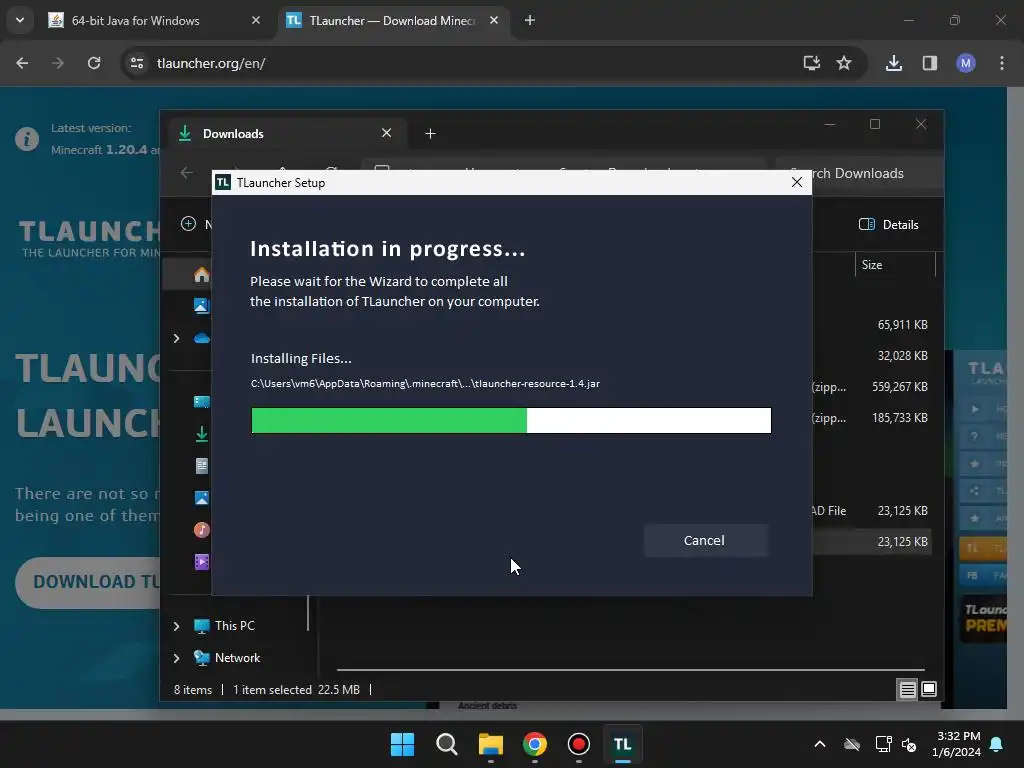
Task: Open File Explorer from the taskbar
Action: (x=490, y=744)
